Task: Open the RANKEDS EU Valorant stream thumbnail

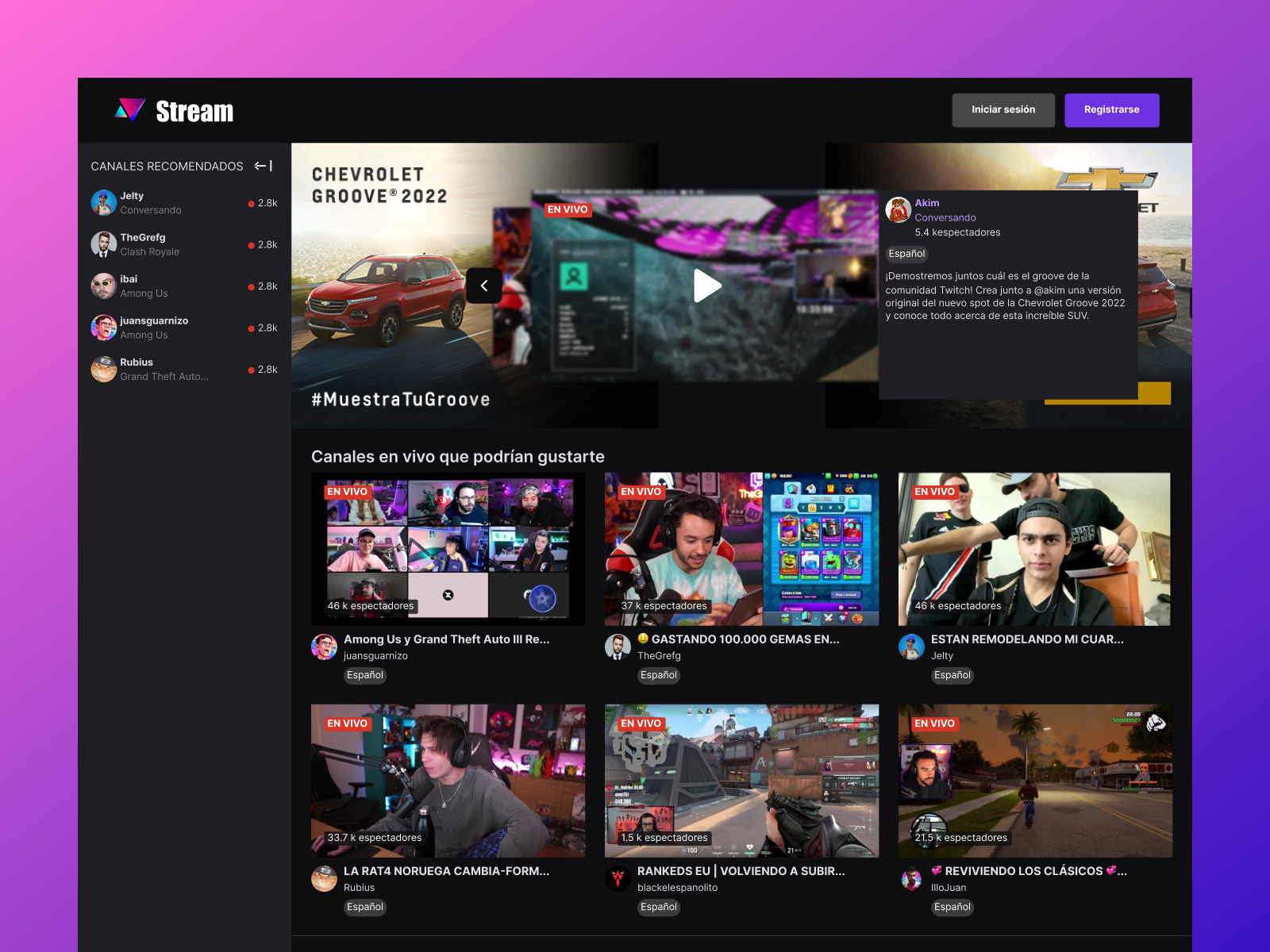Action: point(741,781)
